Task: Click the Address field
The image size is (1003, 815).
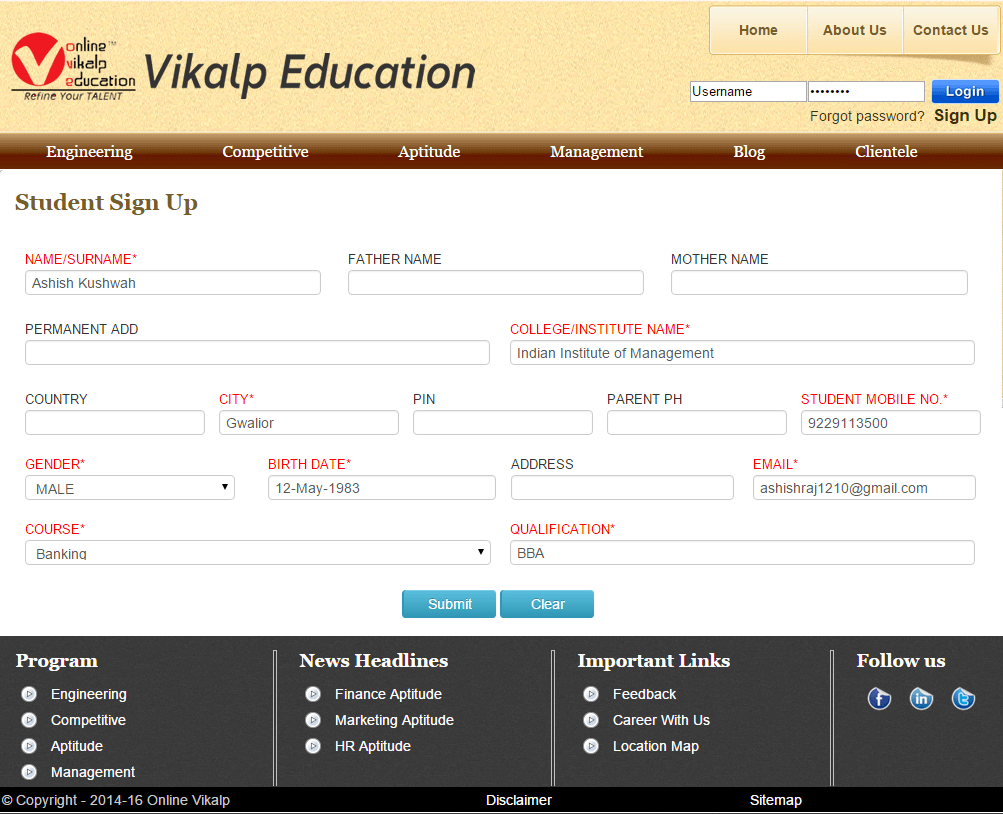Action: click(622, 487)
